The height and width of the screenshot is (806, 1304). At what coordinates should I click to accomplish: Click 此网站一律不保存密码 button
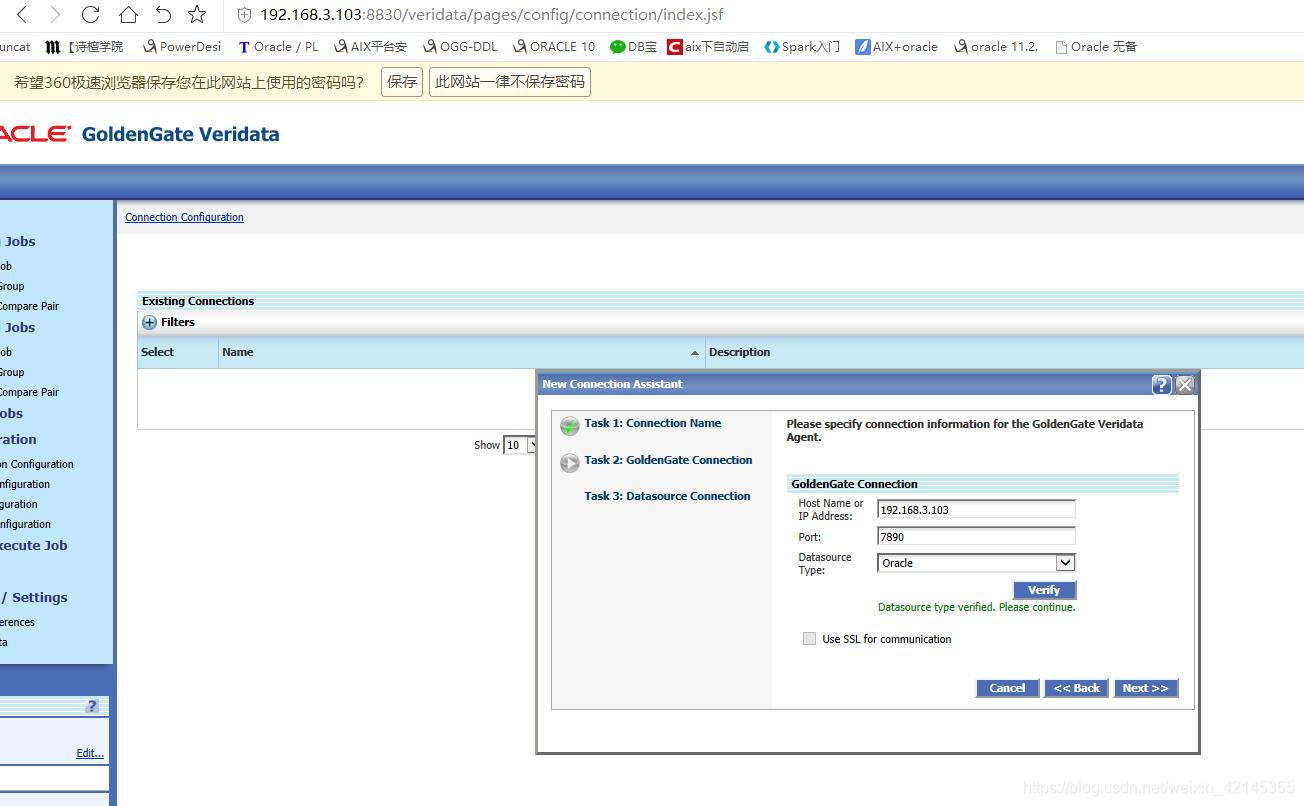[x=510, y=82]
